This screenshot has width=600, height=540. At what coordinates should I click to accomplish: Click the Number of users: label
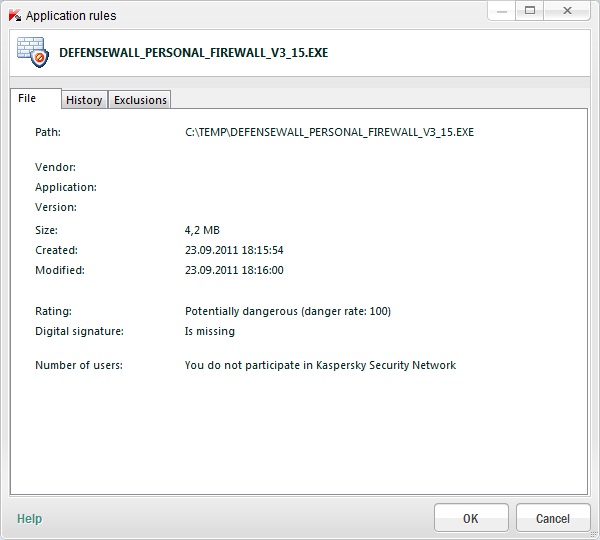tap(79, 365)
